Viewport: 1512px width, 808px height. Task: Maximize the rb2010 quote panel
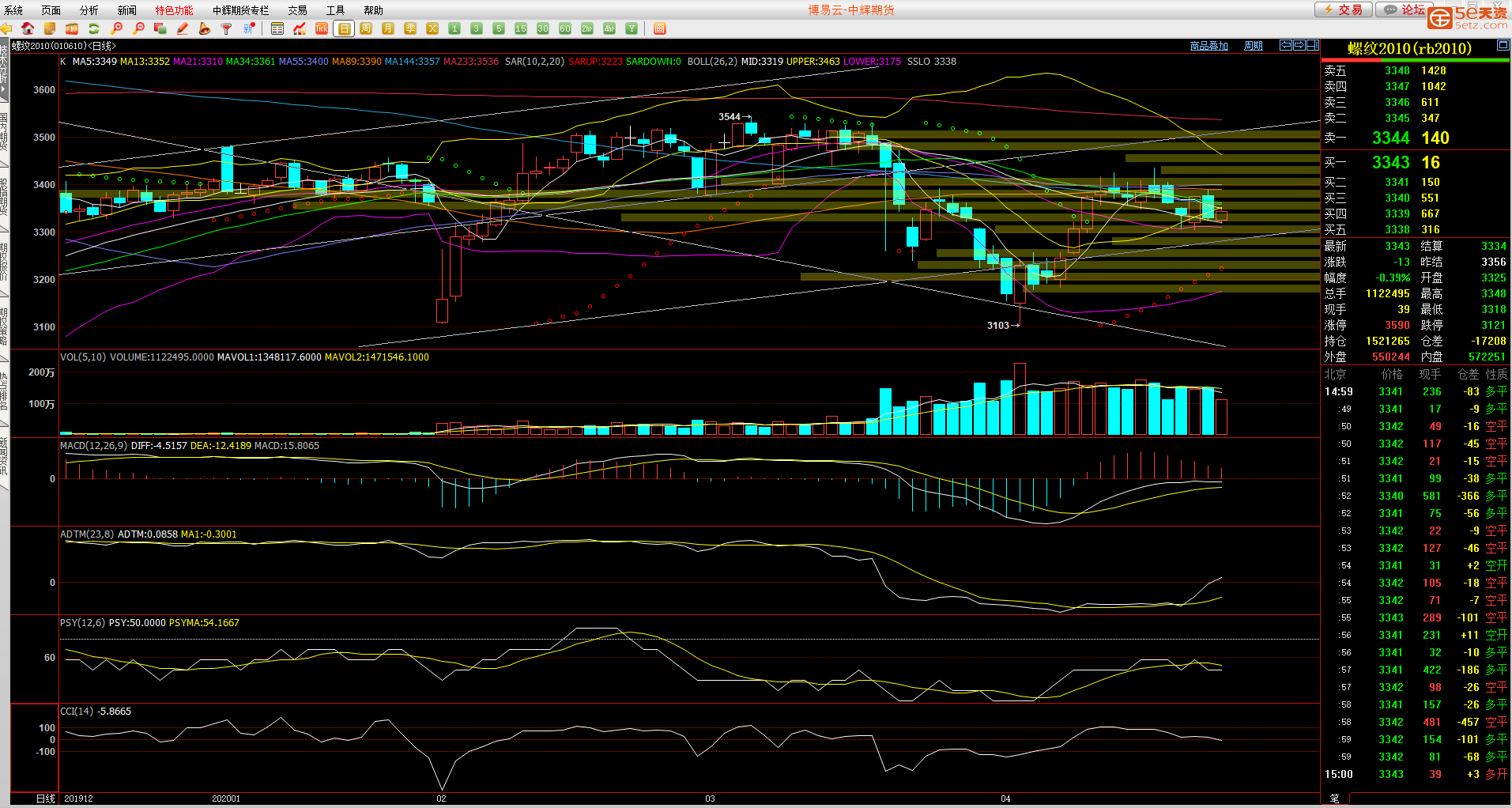point(1503,46)
